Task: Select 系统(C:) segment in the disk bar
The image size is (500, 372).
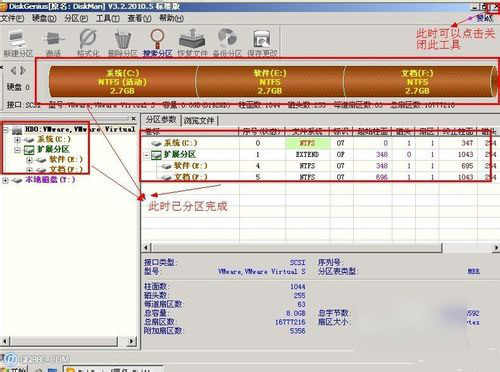Action: tap(123, 82)
